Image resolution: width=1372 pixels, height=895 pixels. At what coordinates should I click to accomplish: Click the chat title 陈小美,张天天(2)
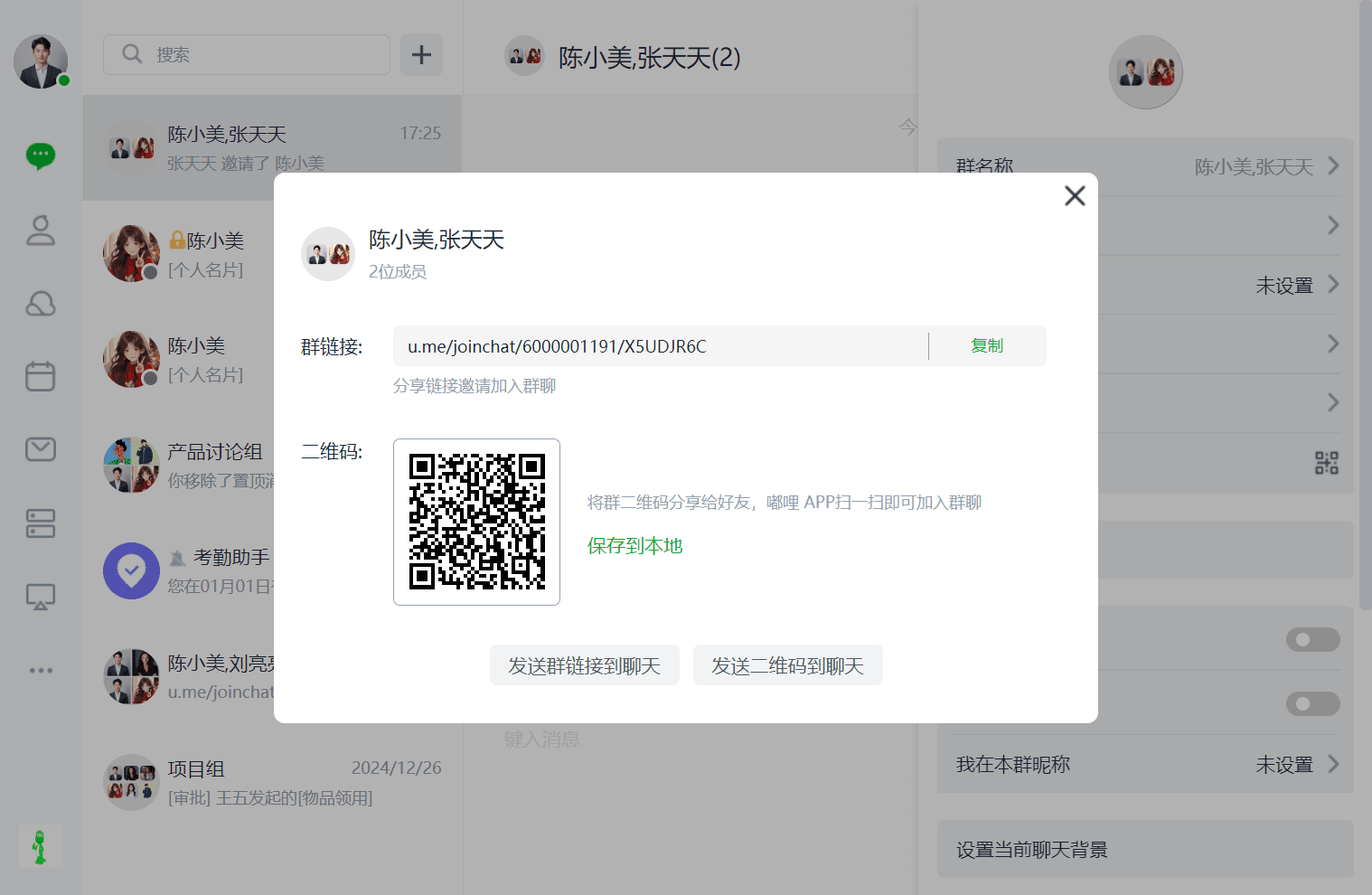click(649, 57)
